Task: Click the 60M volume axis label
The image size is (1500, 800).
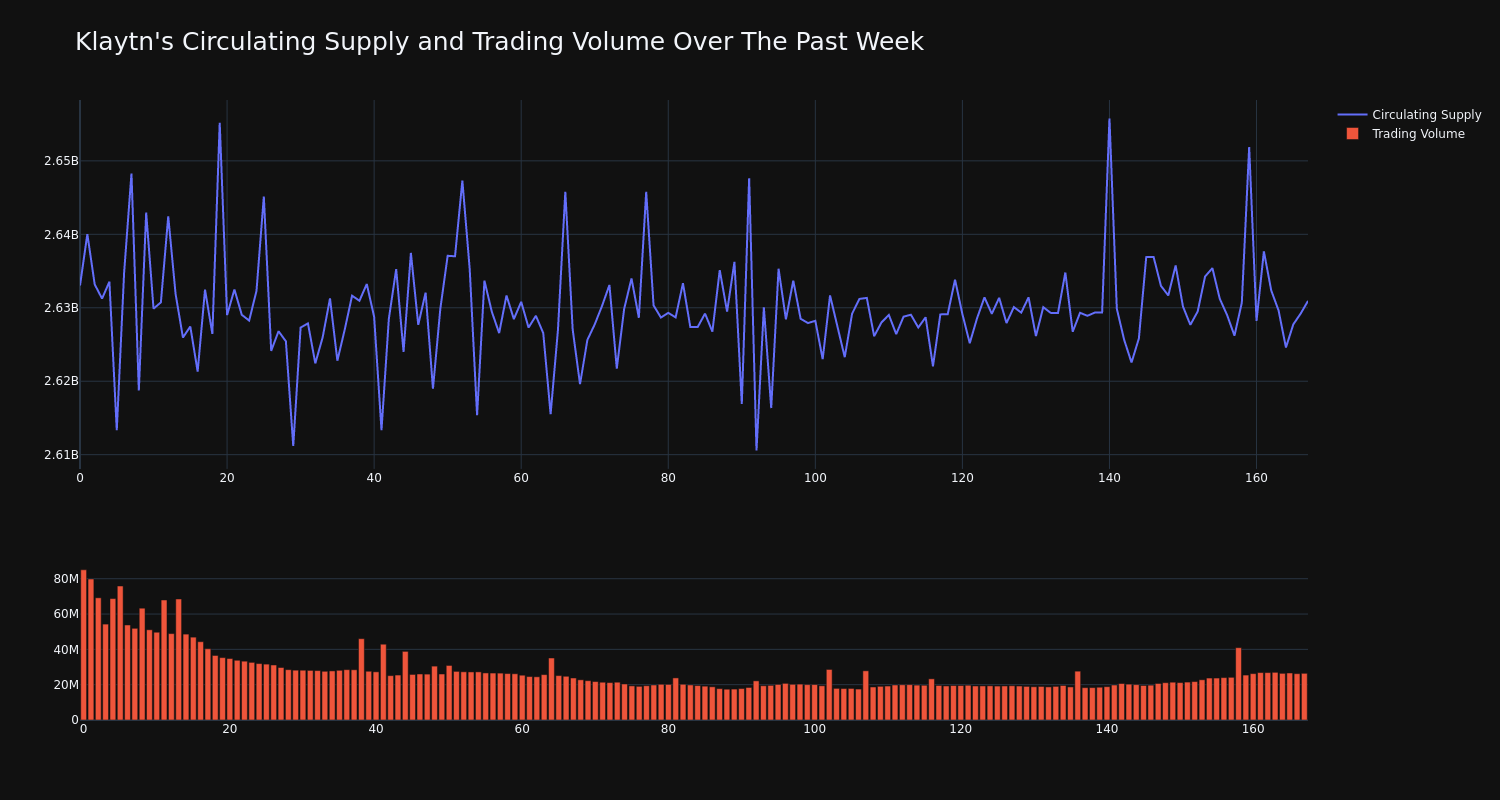Action: click(66, 614)
